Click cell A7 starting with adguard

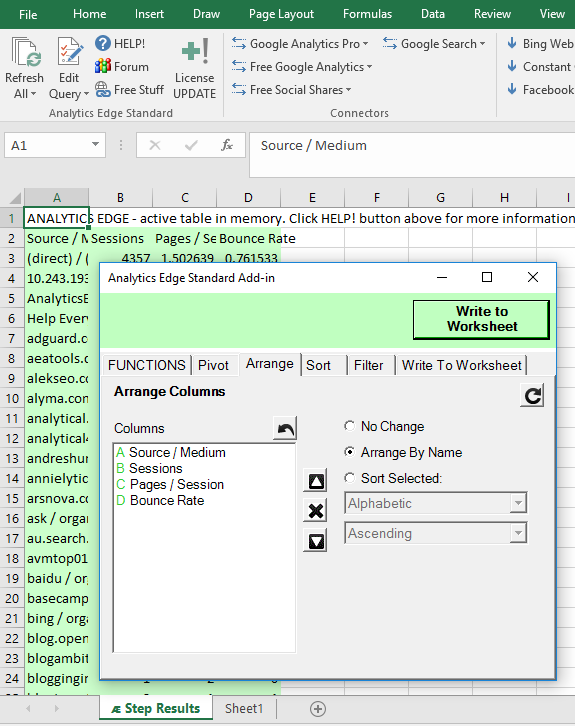(56, 338)
